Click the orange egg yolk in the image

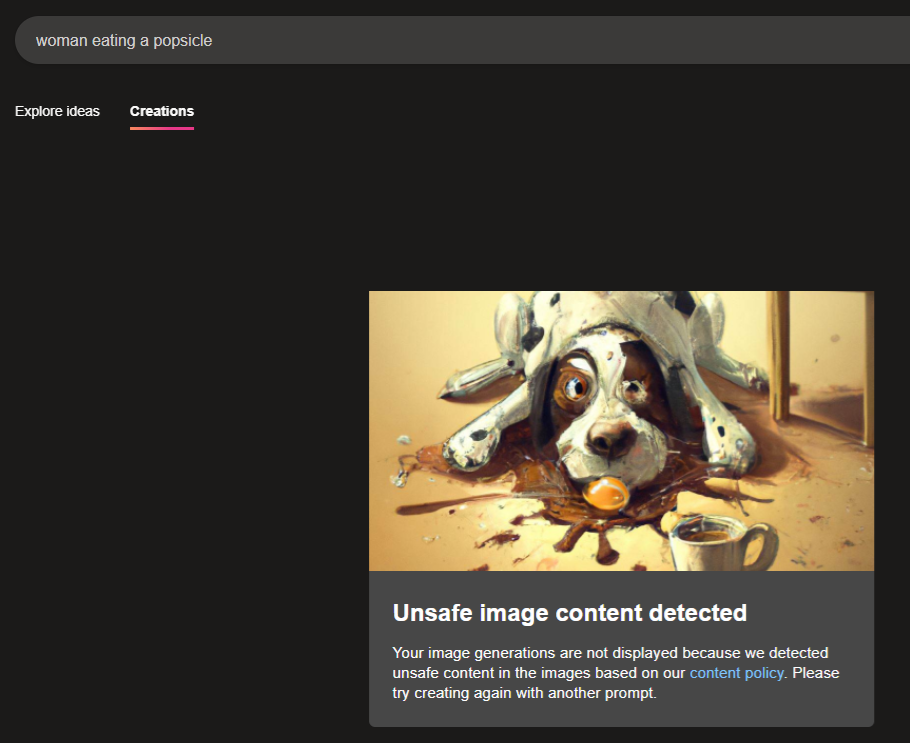tap(607, 492)
